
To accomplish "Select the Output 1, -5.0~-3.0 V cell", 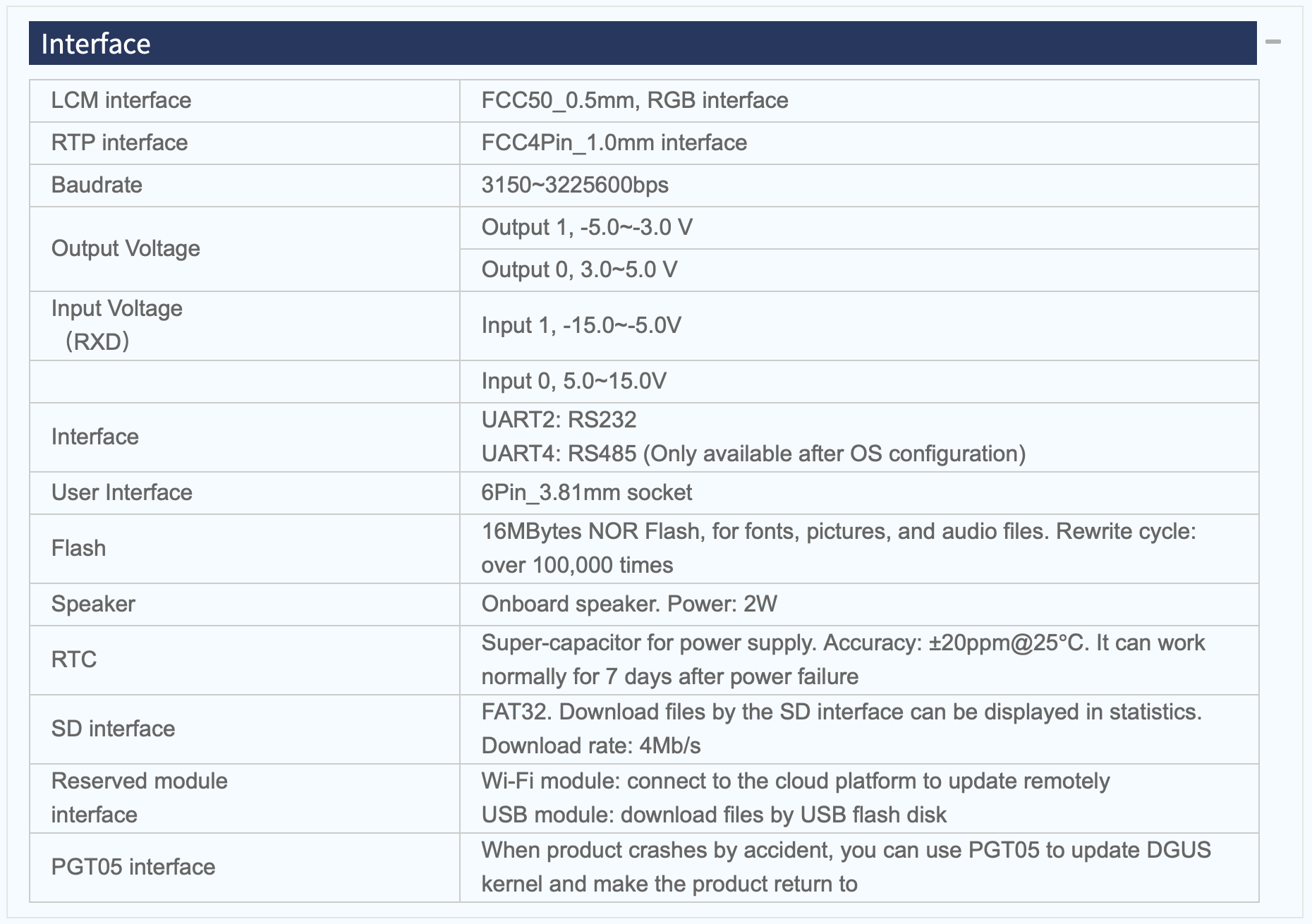I will coord(859,228).
